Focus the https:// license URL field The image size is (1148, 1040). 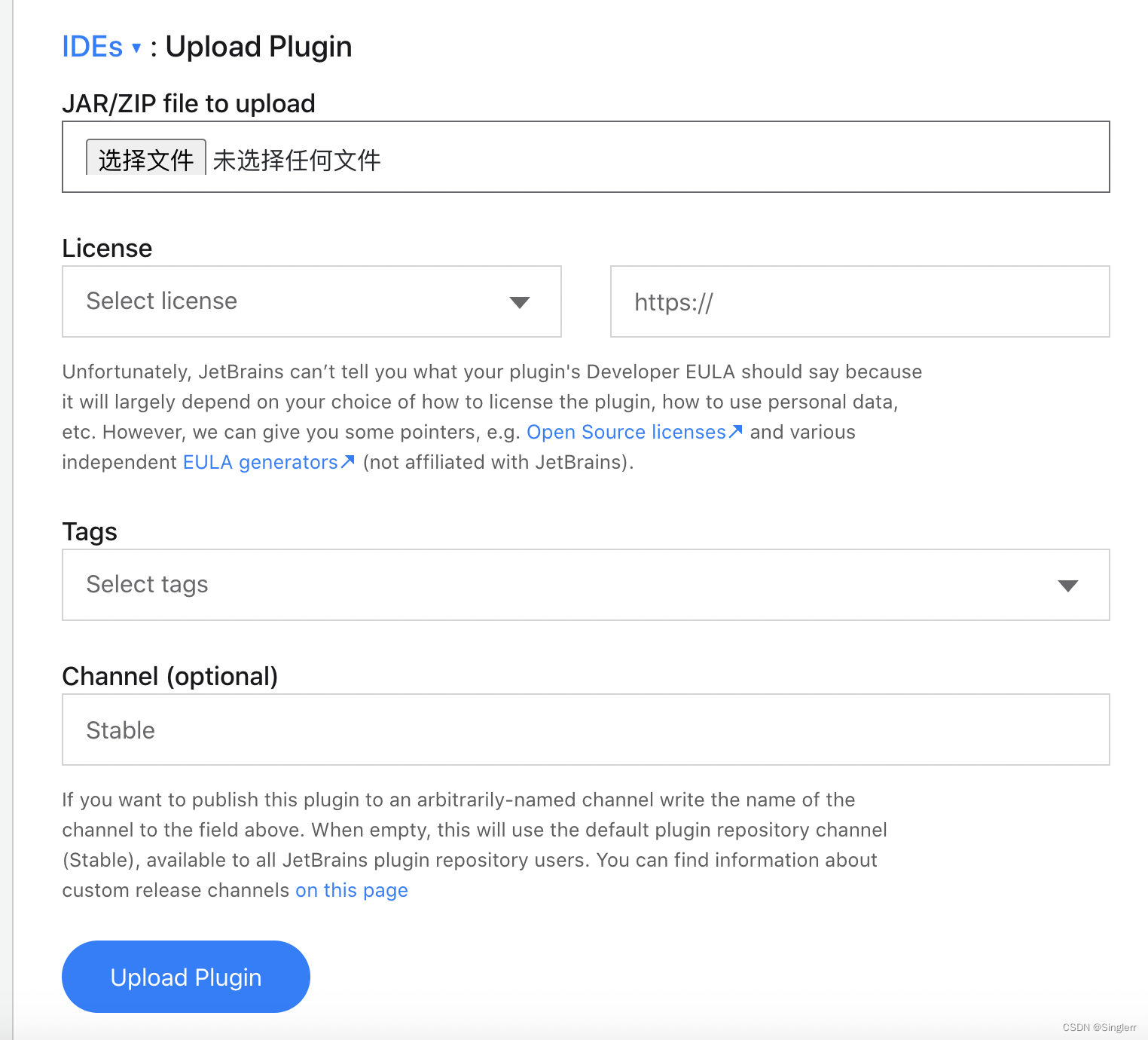860,301
